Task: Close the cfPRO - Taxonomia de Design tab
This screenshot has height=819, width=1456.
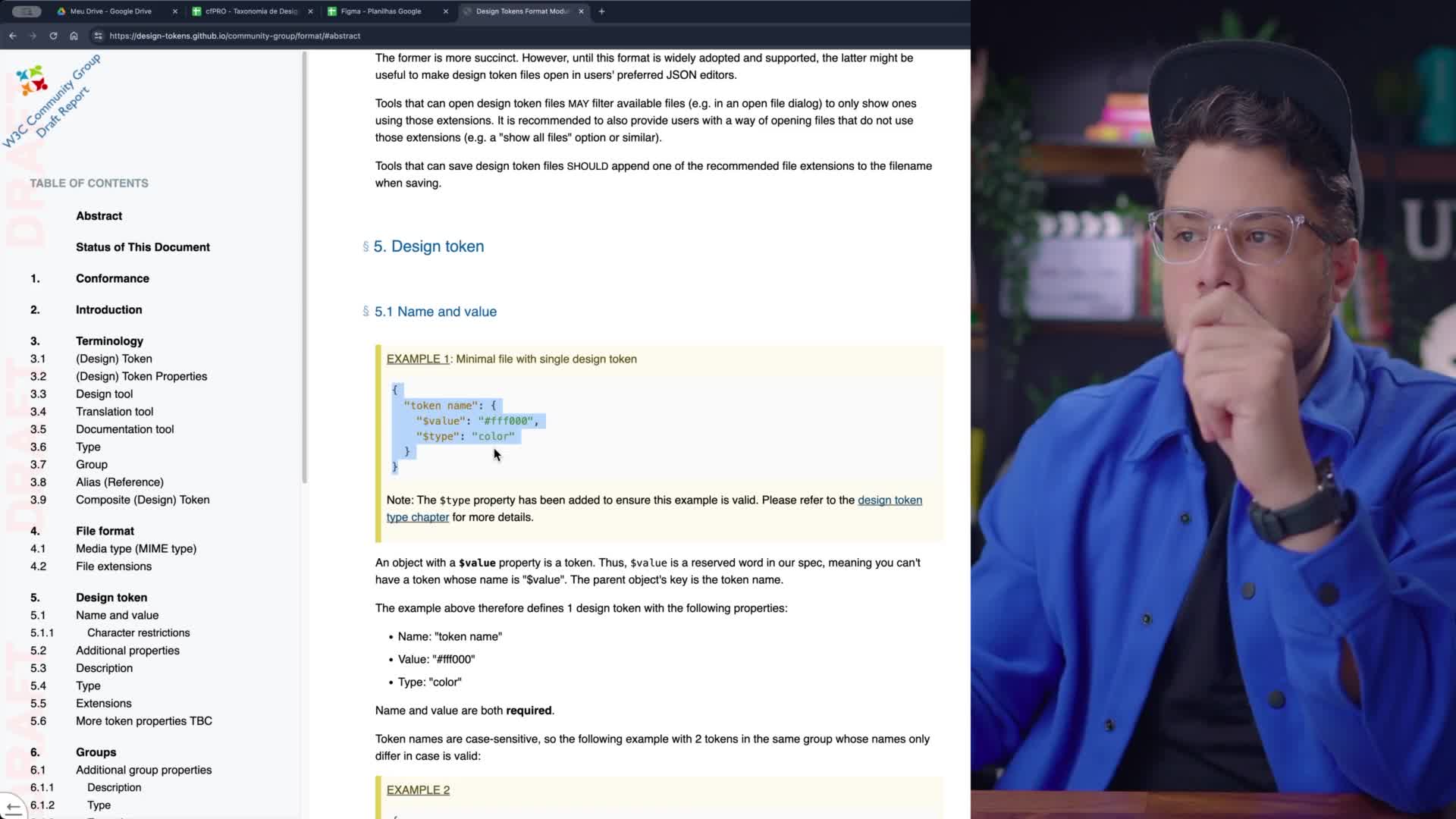Action: click(x=310, y=11)
